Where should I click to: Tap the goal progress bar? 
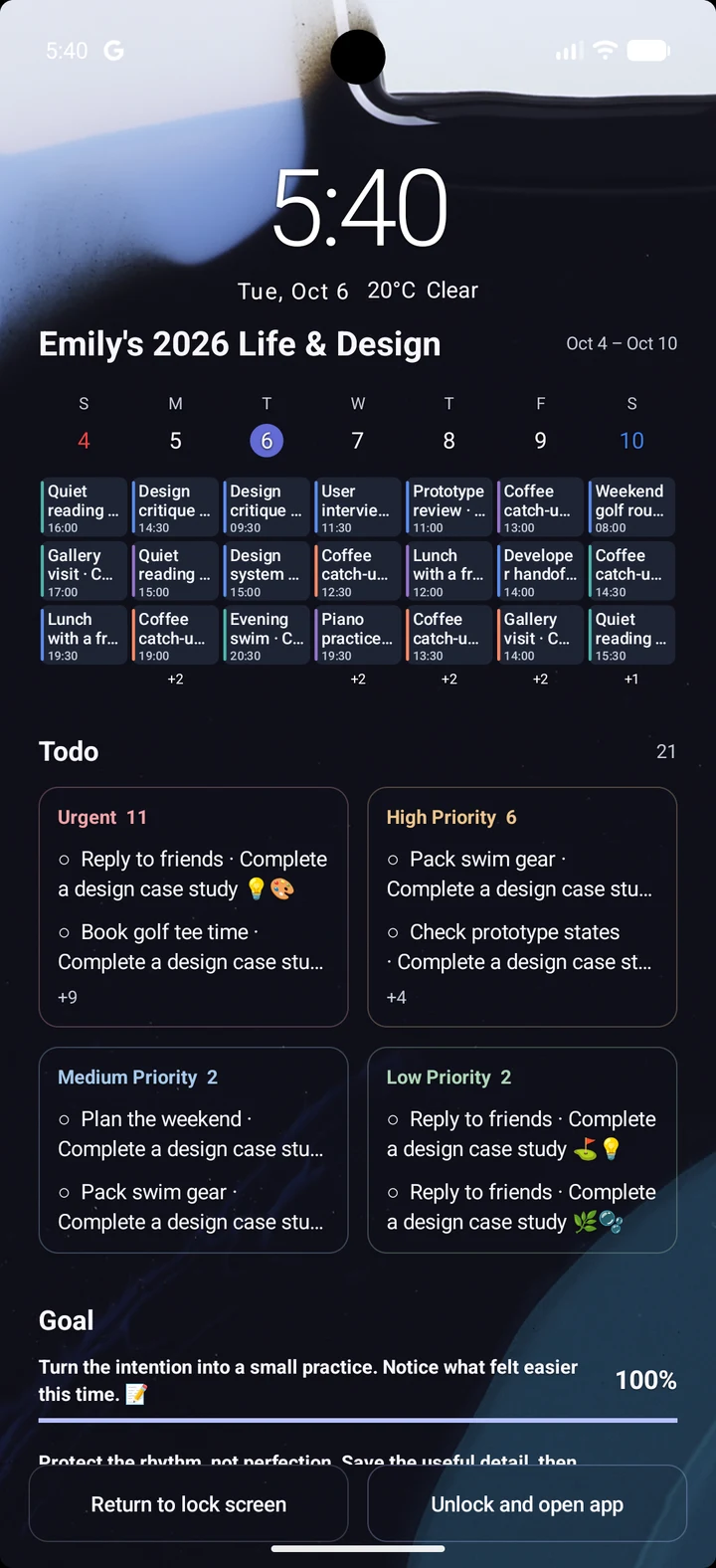(358, 1420)
